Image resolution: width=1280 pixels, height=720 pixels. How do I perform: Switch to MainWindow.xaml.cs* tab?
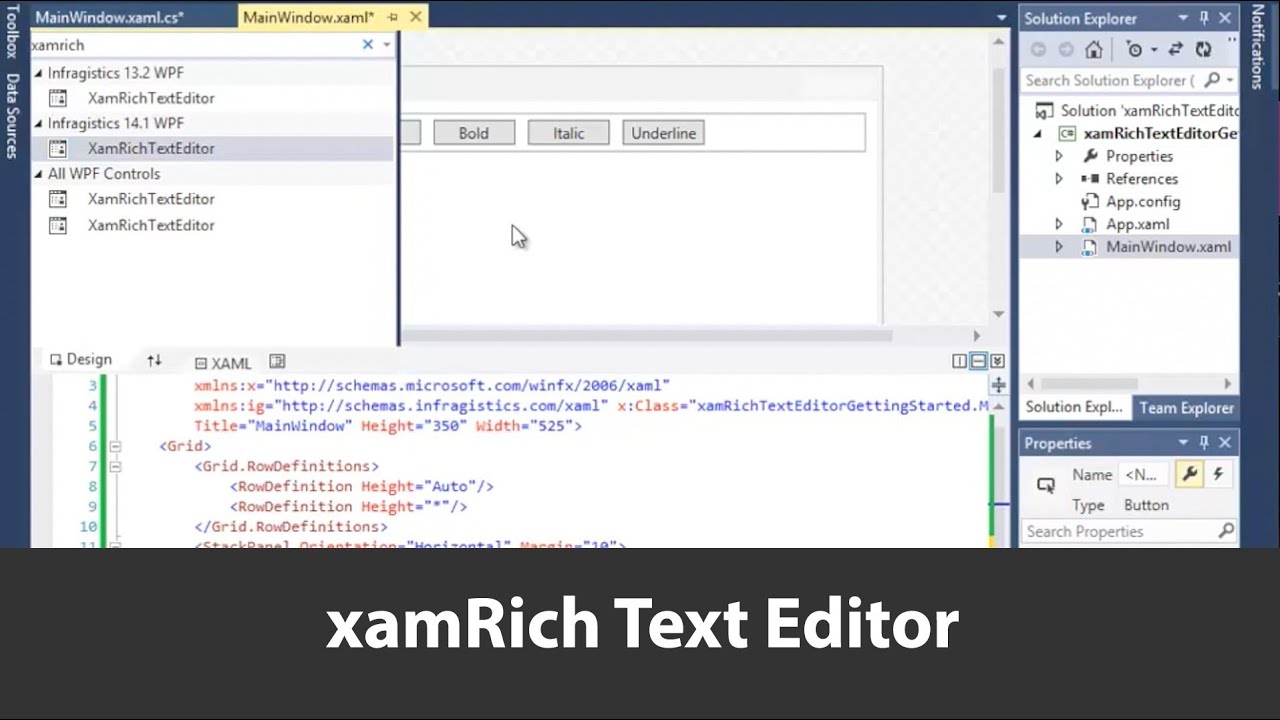[110, 17]
